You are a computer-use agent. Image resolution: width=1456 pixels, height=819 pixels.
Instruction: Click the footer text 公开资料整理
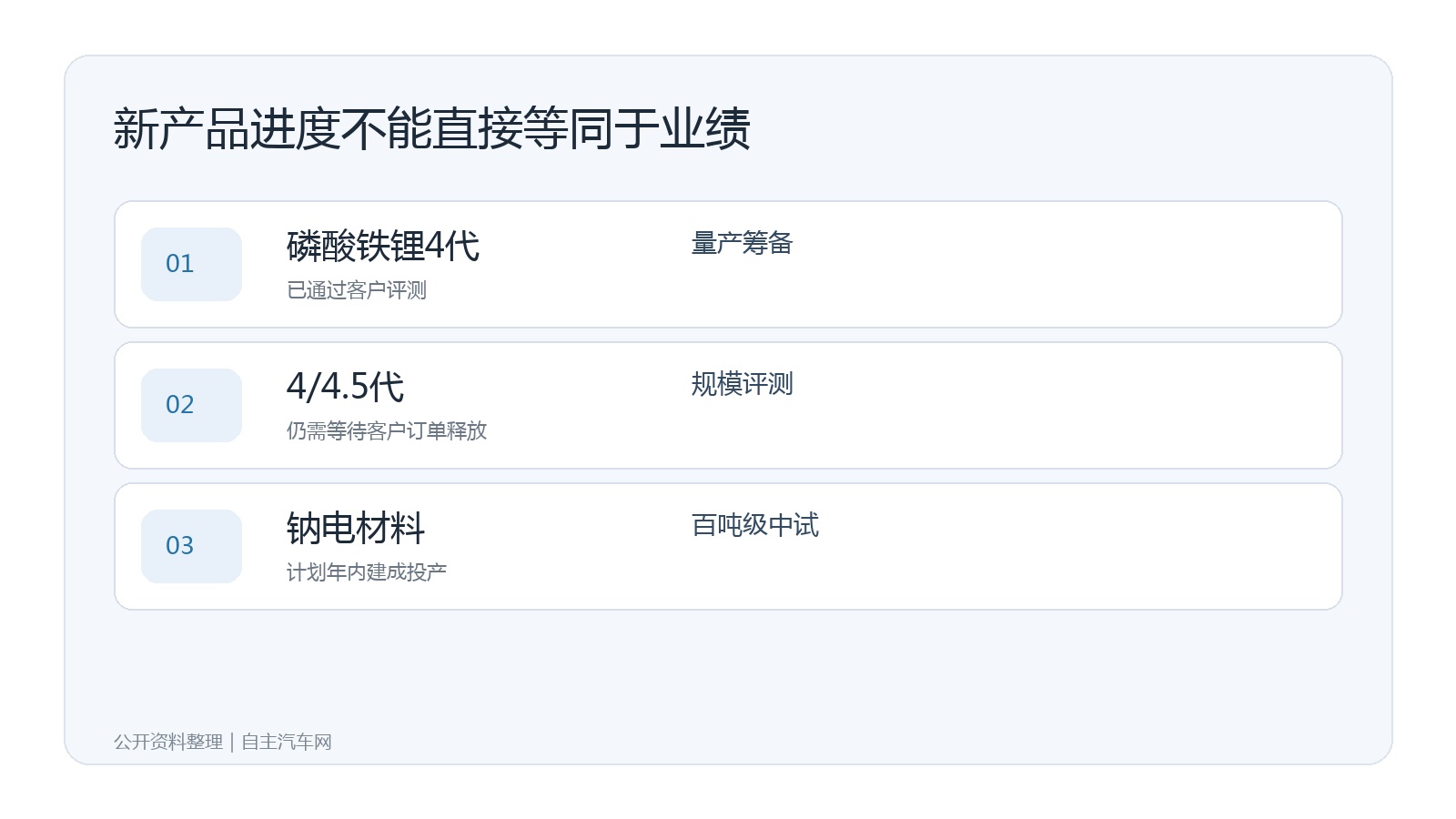pos(168,742)
